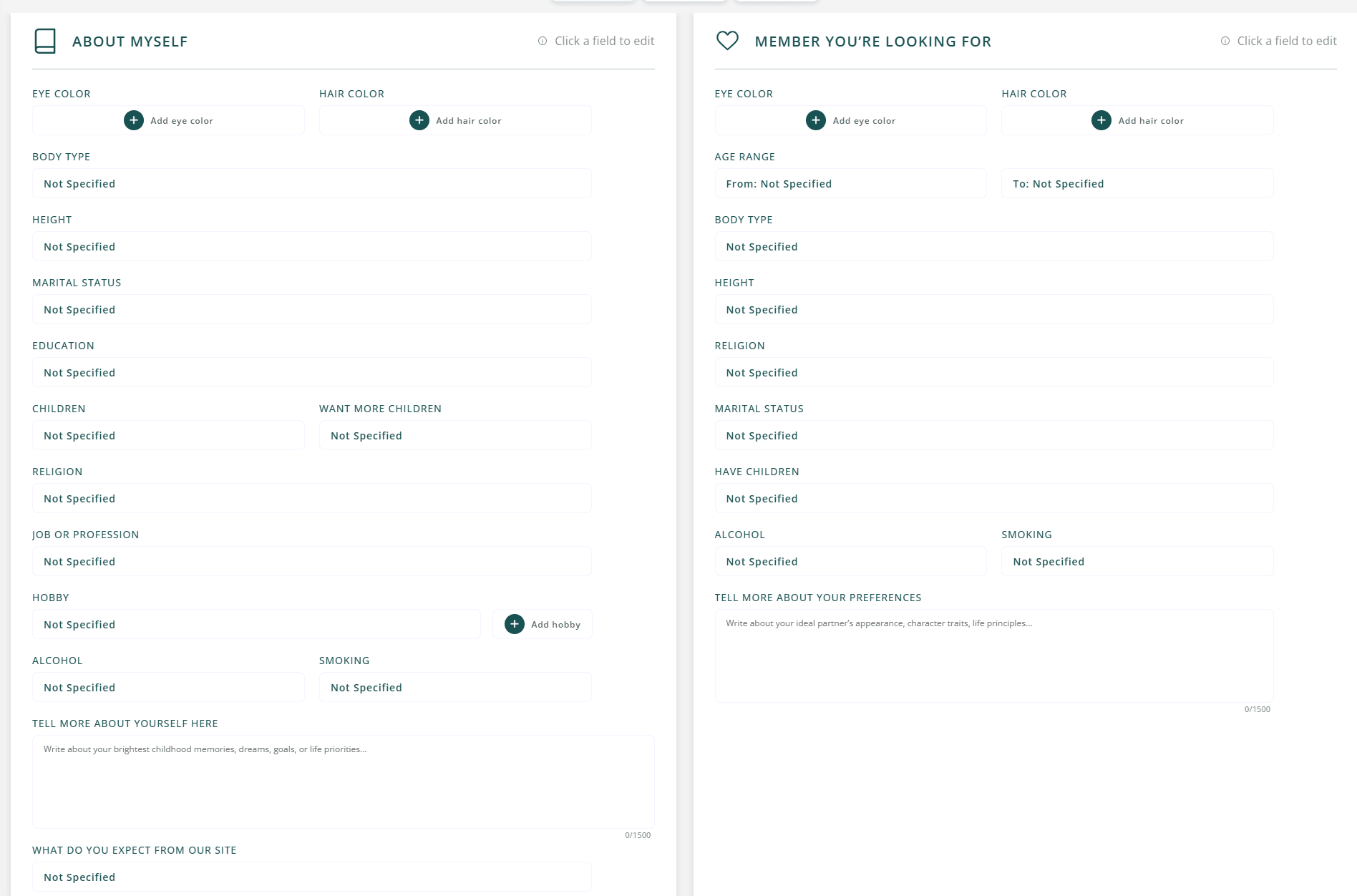1357x896 pixels.
Task: Open Have Children field
Action: [x=994, y=498]
